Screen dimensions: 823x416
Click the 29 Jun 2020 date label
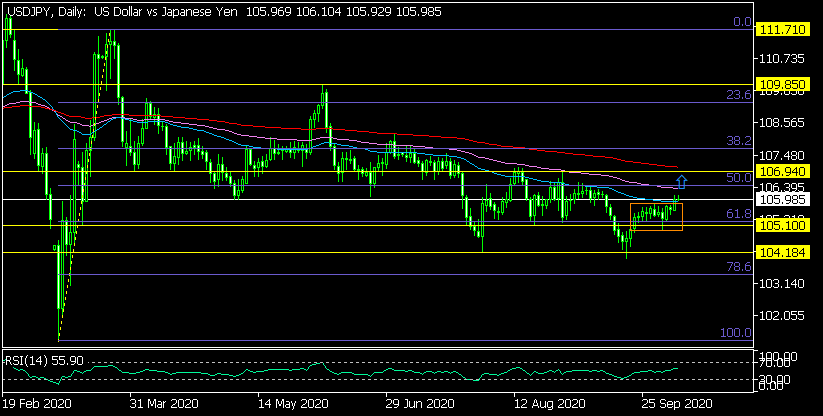[421, 404]
